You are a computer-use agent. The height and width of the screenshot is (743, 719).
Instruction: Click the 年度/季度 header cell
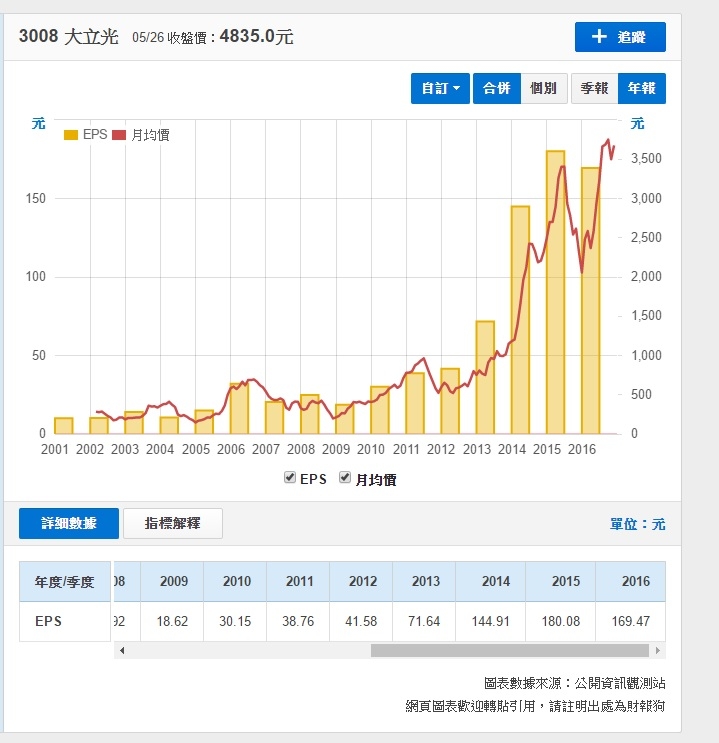65,581
